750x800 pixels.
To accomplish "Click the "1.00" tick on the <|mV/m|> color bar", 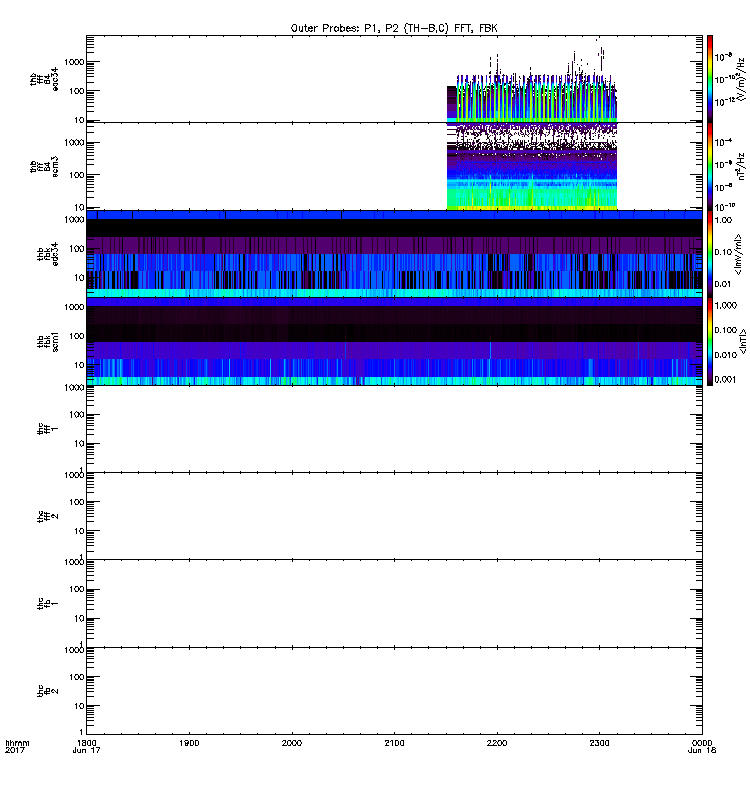I will click(x=723, y=220).
